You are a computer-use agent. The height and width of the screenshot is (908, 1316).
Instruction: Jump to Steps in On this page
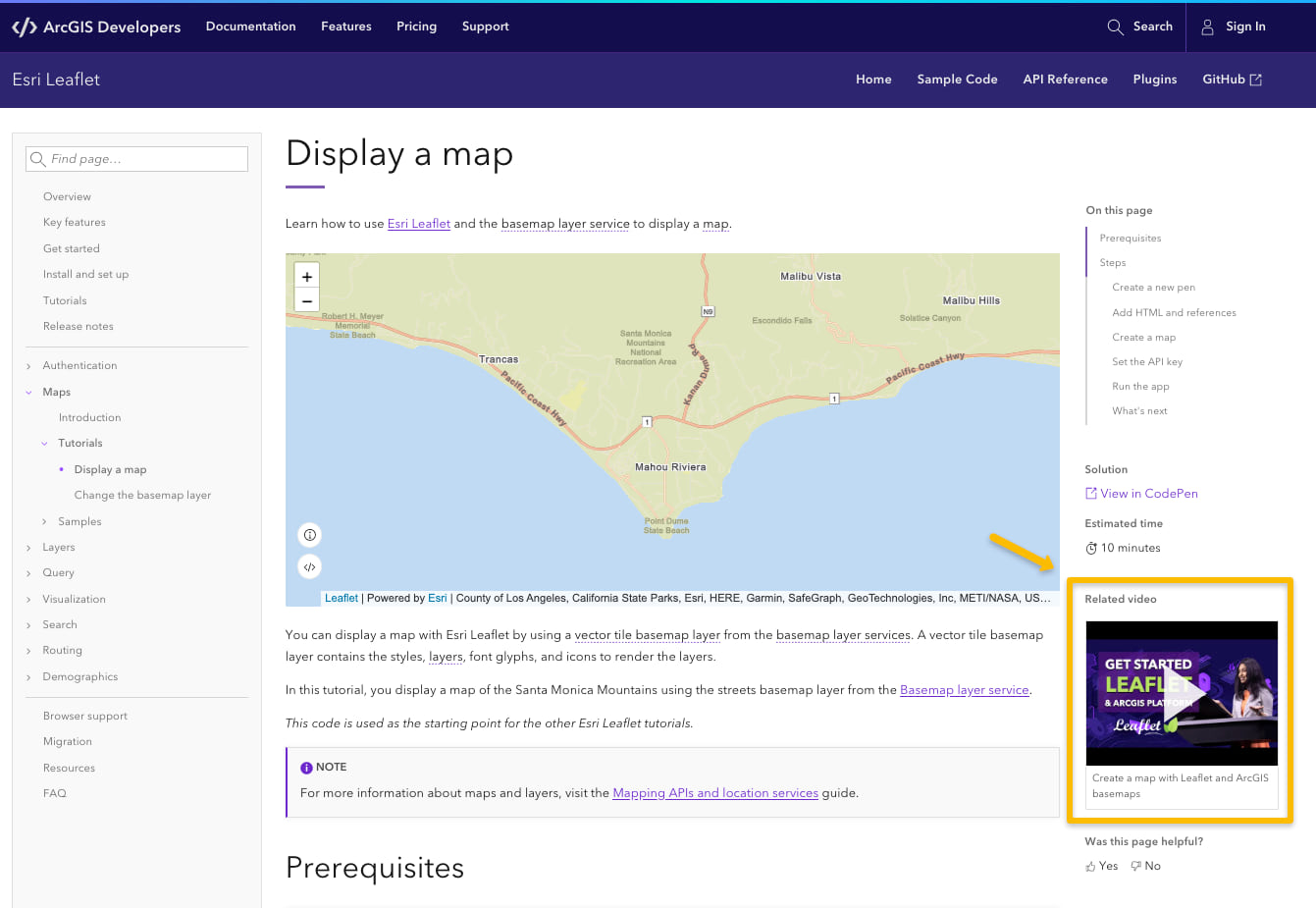pyautogui.click(x=1113, y=263)
